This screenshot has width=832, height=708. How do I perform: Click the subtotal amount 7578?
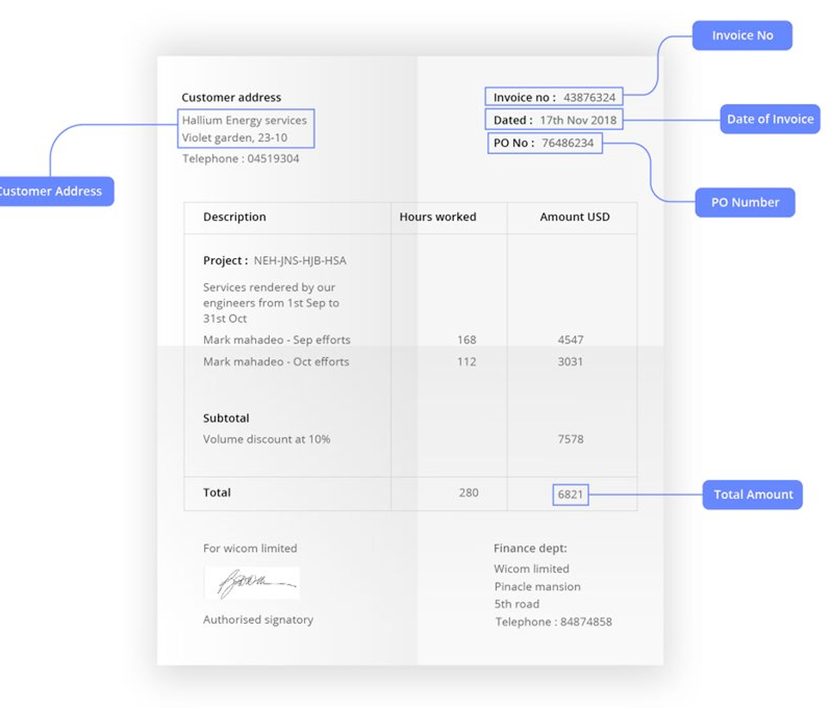[x=570, y=439]
